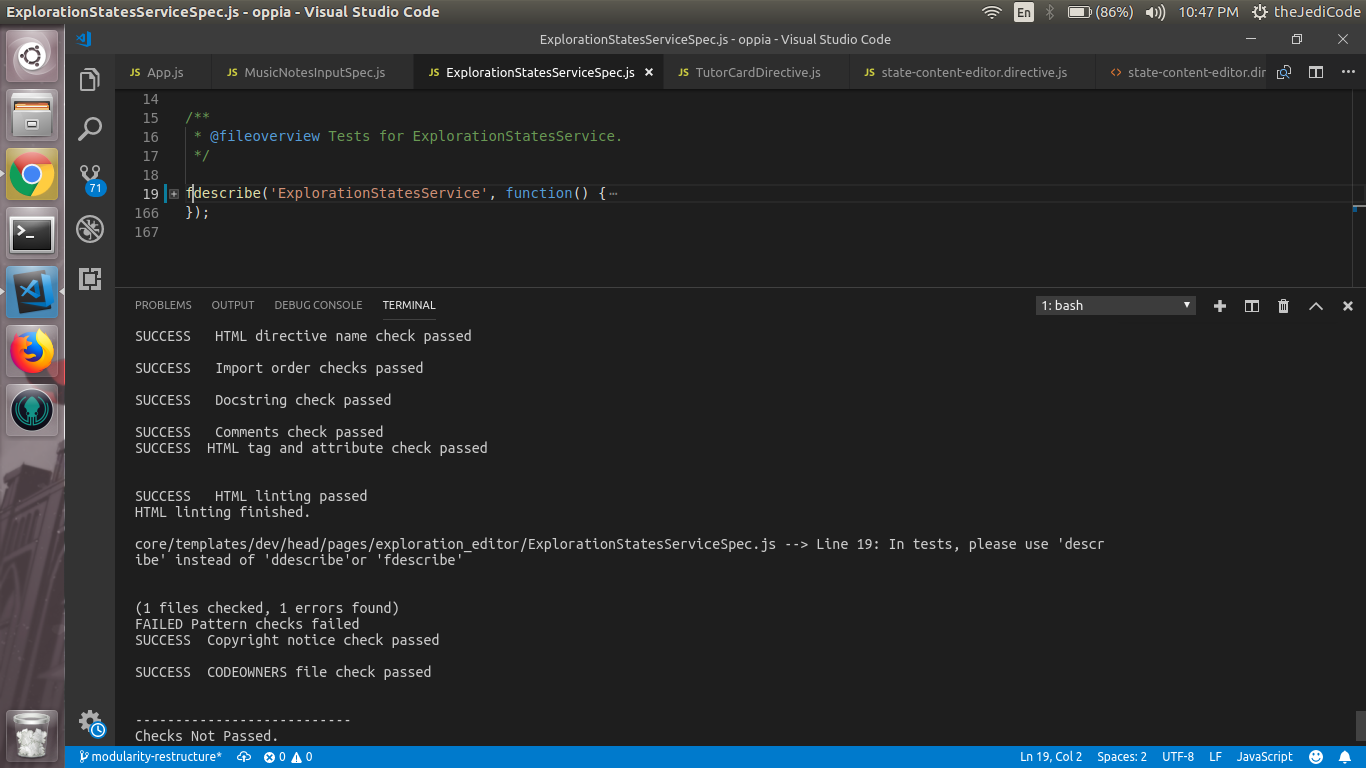The image size is (1366, 768).
Task: Launch Firefox from the dock
Action: point(32,351)
